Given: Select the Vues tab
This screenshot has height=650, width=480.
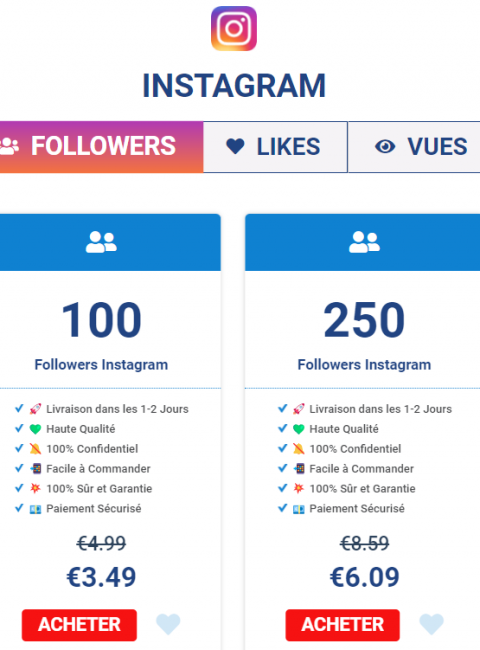Looking at the screenshot, I should pos(414,147).
